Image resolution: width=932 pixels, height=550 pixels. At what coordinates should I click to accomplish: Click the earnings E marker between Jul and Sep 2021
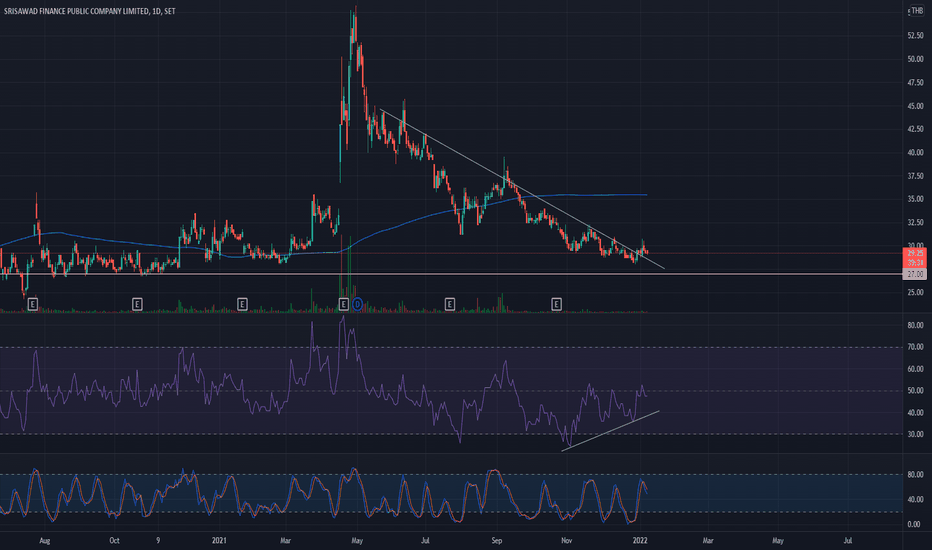pyautogui.click(x=449, y=304)
